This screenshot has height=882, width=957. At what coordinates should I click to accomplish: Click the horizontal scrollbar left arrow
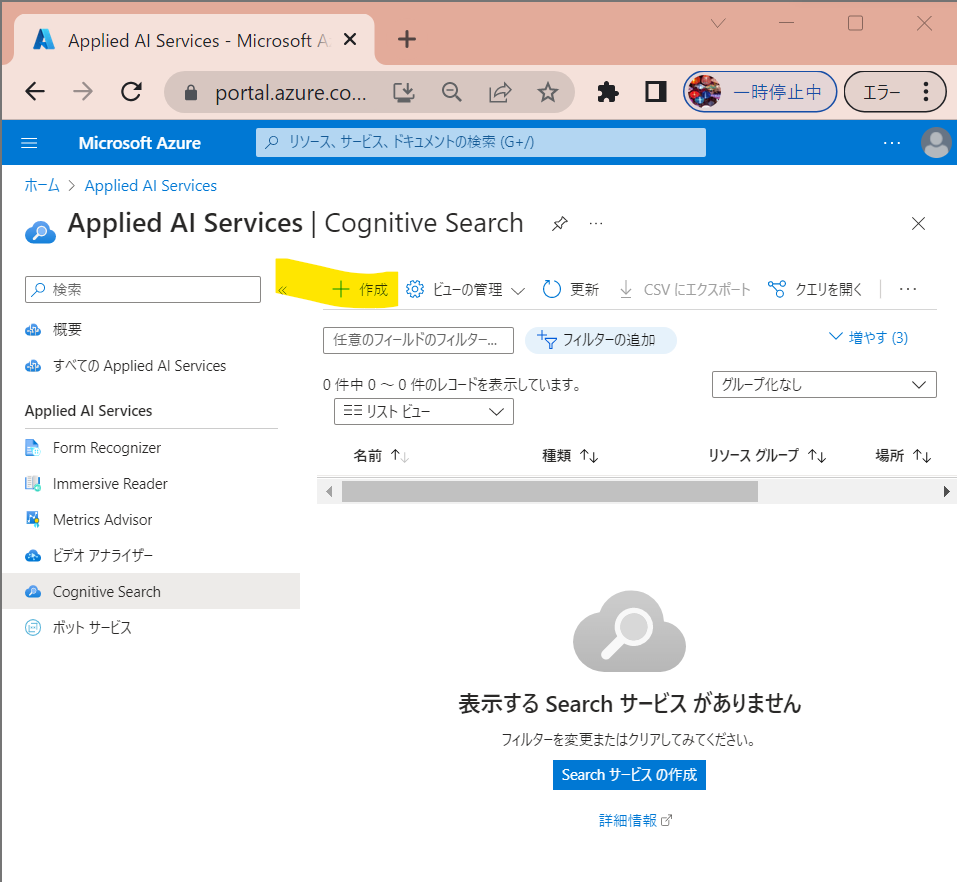click(x=330, y=491)
